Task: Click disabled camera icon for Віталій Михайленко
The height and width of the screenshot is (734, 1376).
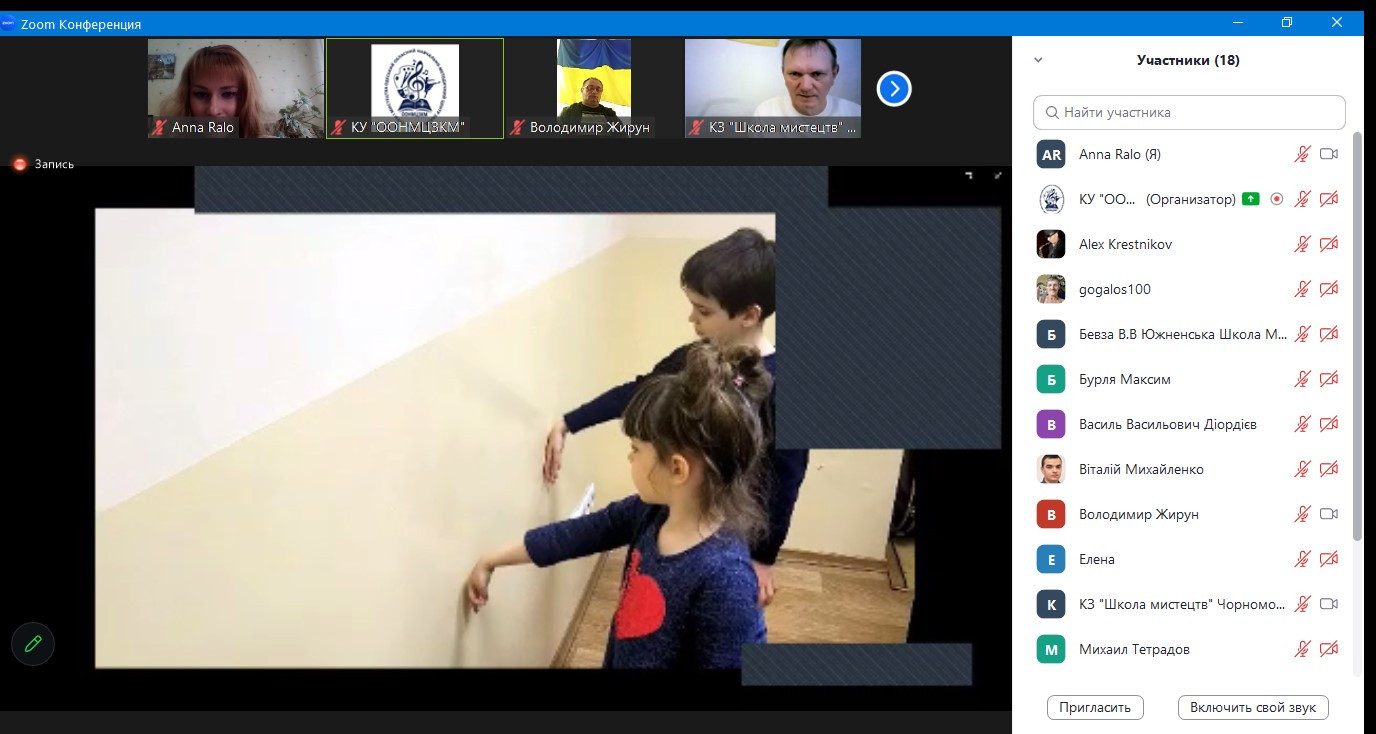Action: click(x=1329, y=469)
